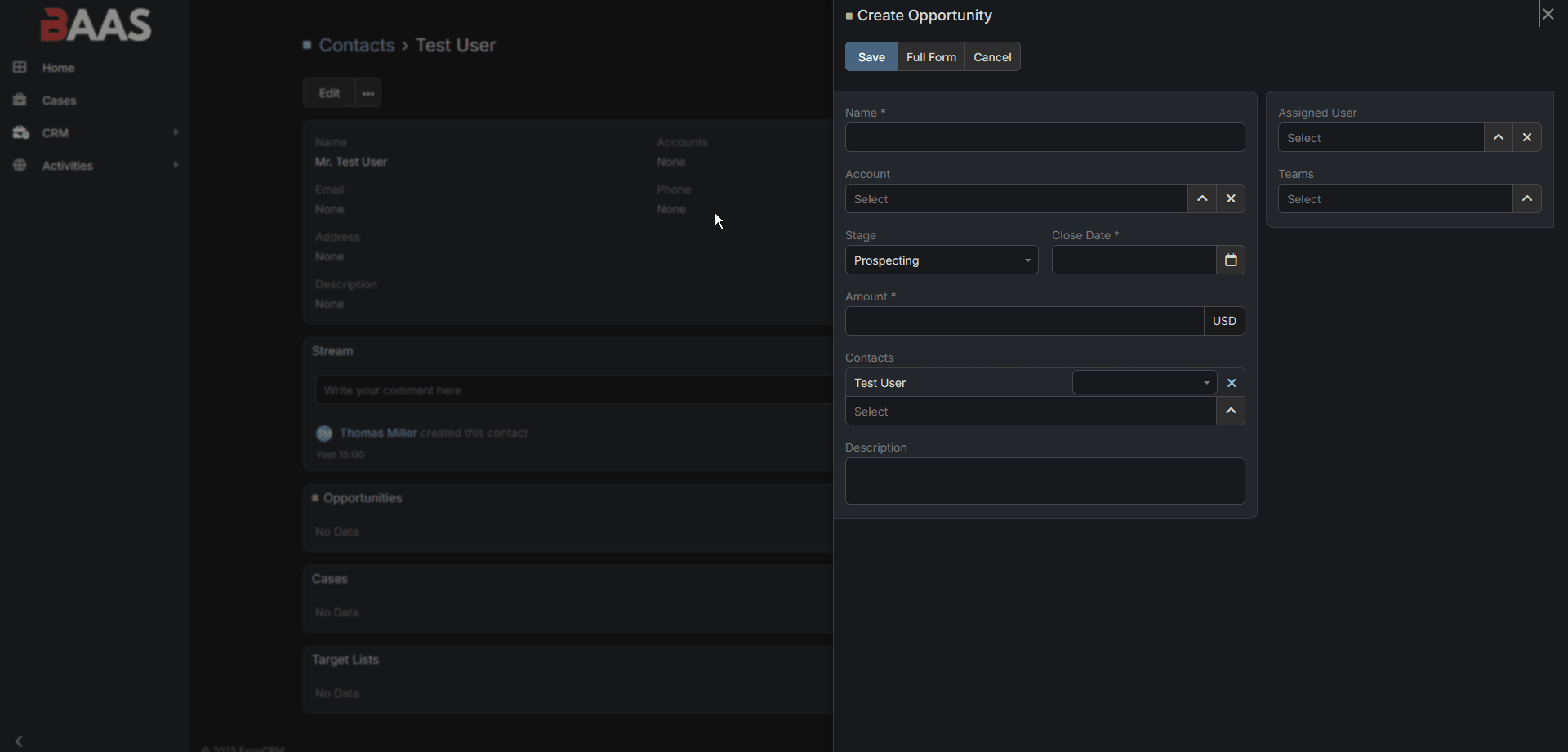Expand the Activities sidebar section
Screen dimensions: 1568x752
176,165
